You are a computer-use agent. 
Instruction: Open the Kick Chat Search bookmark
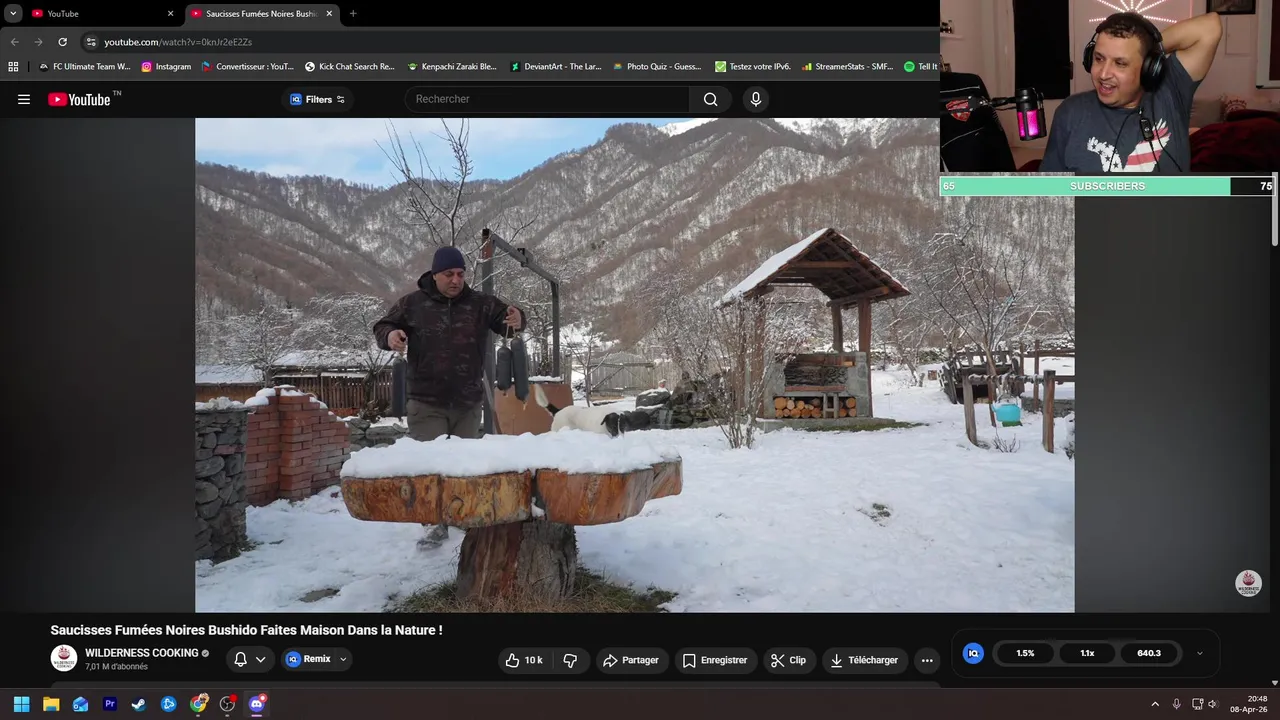point(350,67)
